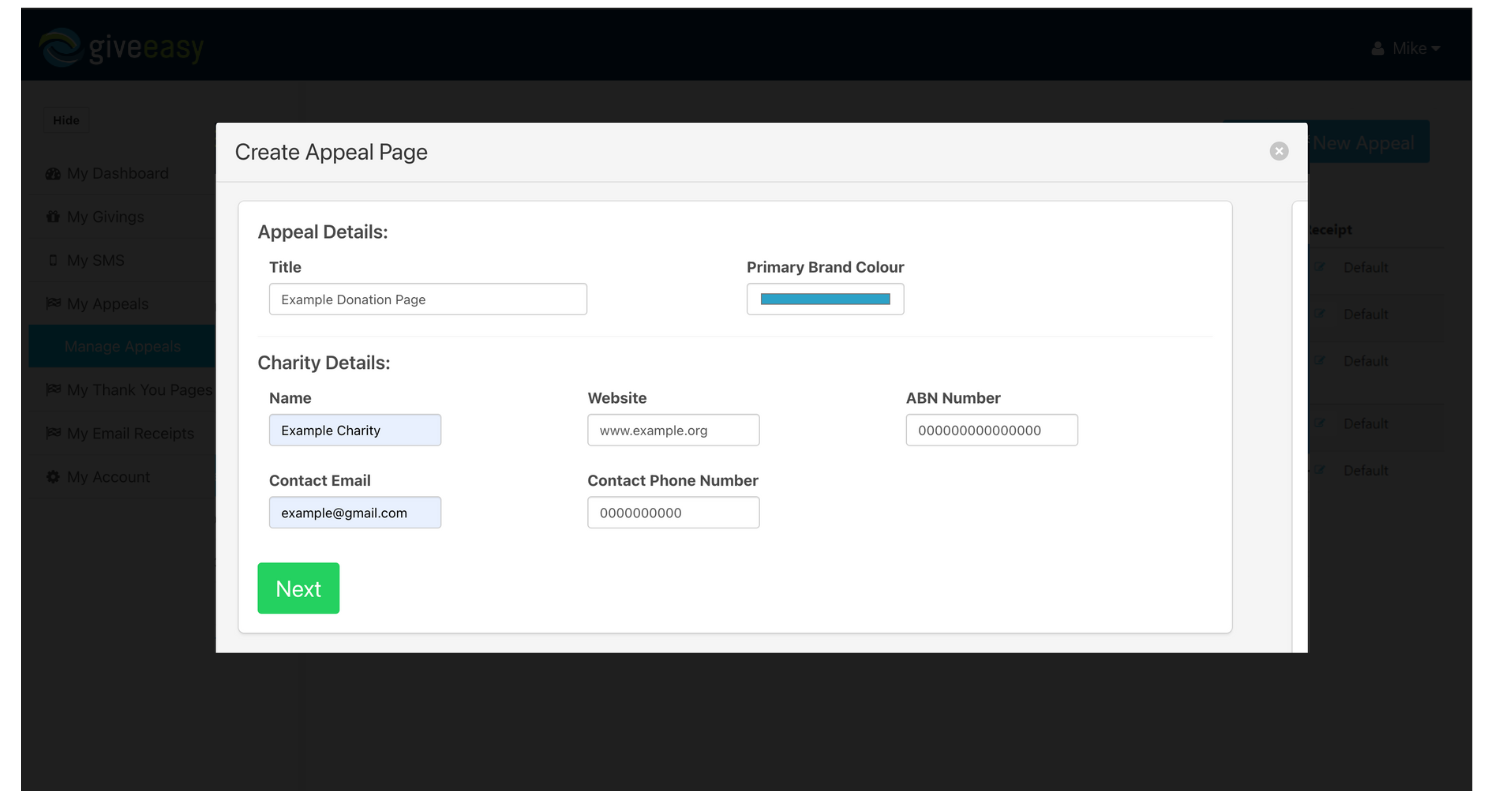The image size is (1500, 791).
Task: Click the Contact Phone Number field
Action: tap(673, 512)
